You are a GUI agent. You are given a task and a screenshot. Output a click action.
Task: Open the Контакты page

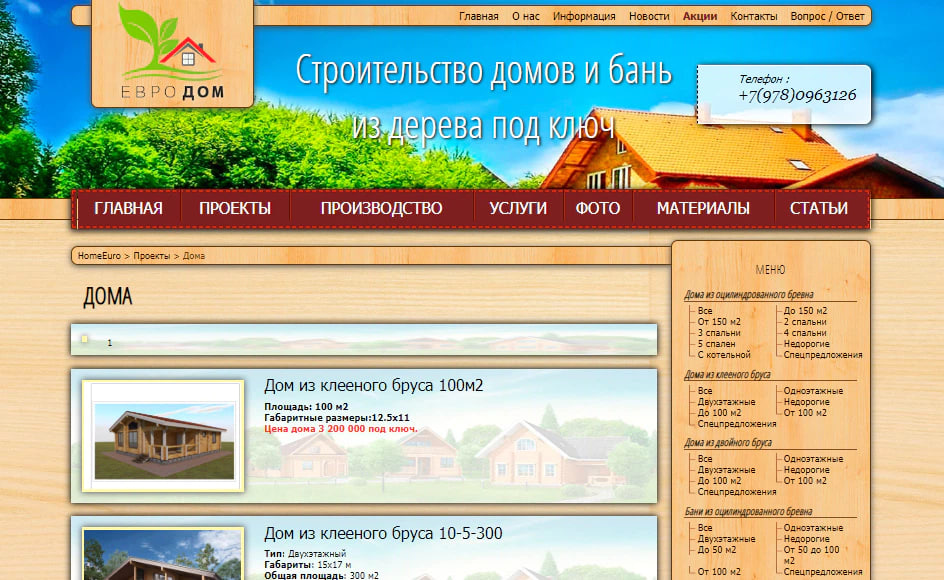[x=754, y=16]
